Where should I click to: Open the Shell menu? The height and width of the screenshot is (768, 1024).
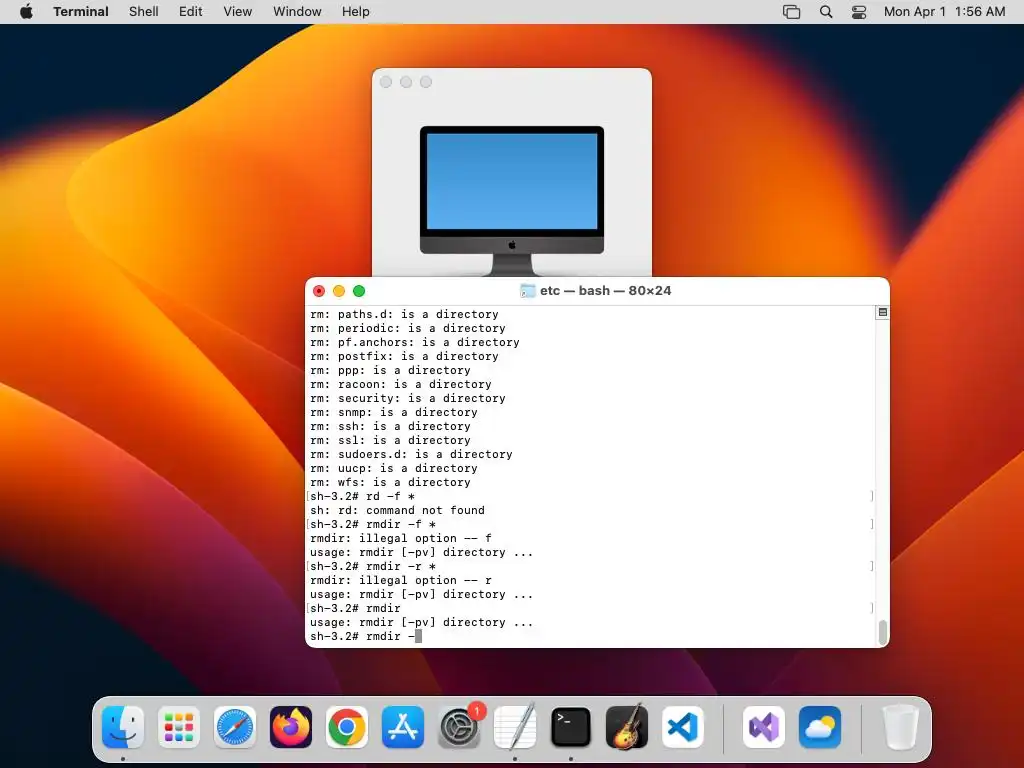[x=144, y=12]
